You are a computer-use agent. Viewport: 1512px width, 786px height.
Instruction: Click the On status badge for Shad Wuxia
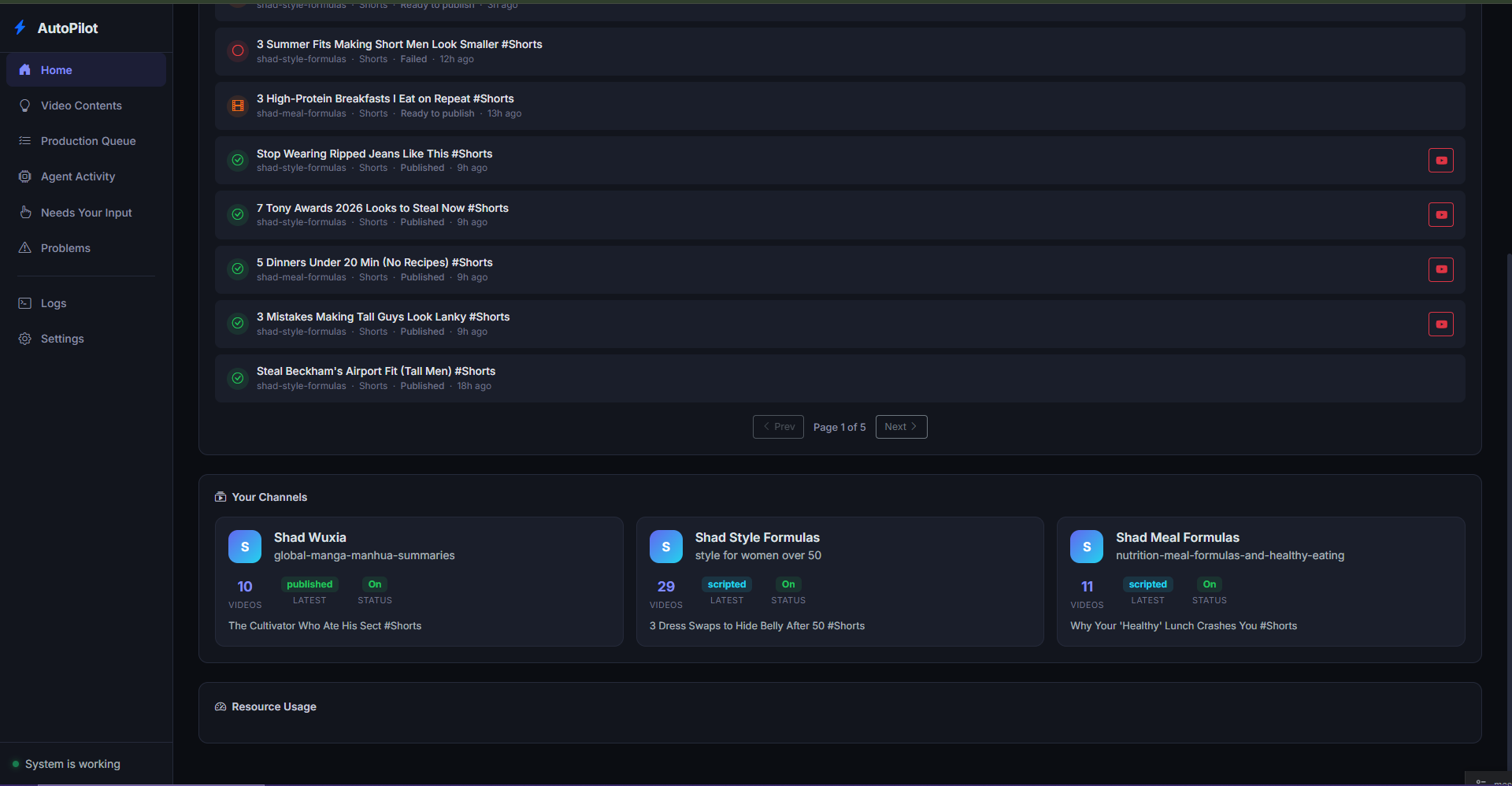[375, 584]
